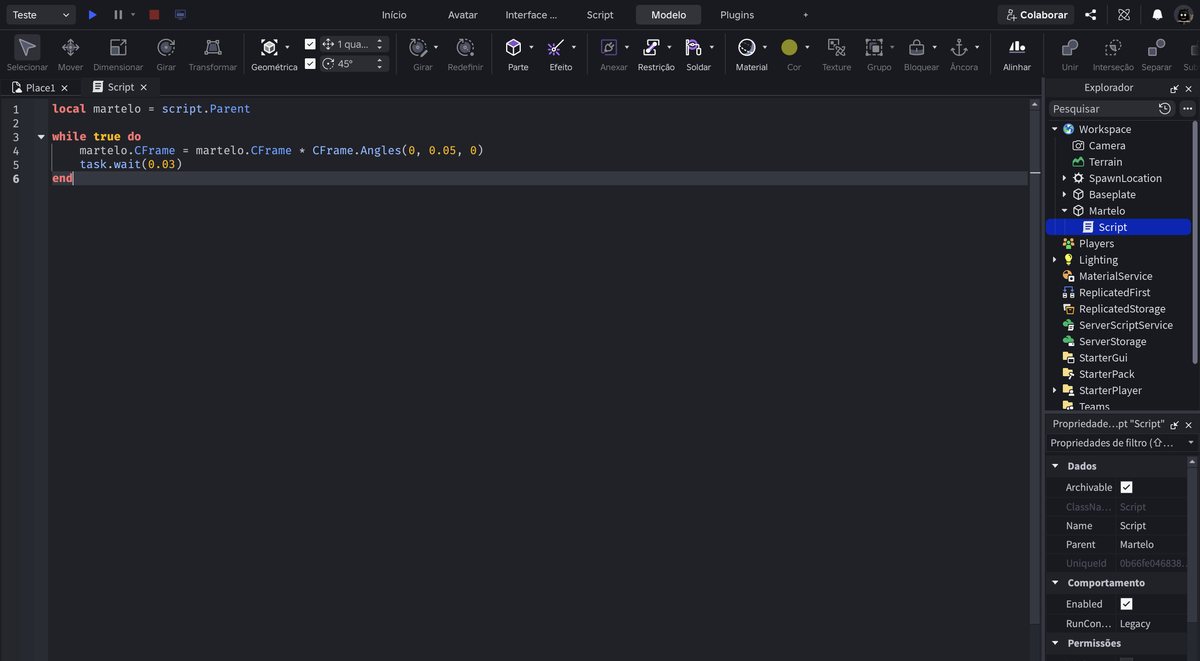
Task: Select Baseplate in Explorer
Action: click(1112, 195)
